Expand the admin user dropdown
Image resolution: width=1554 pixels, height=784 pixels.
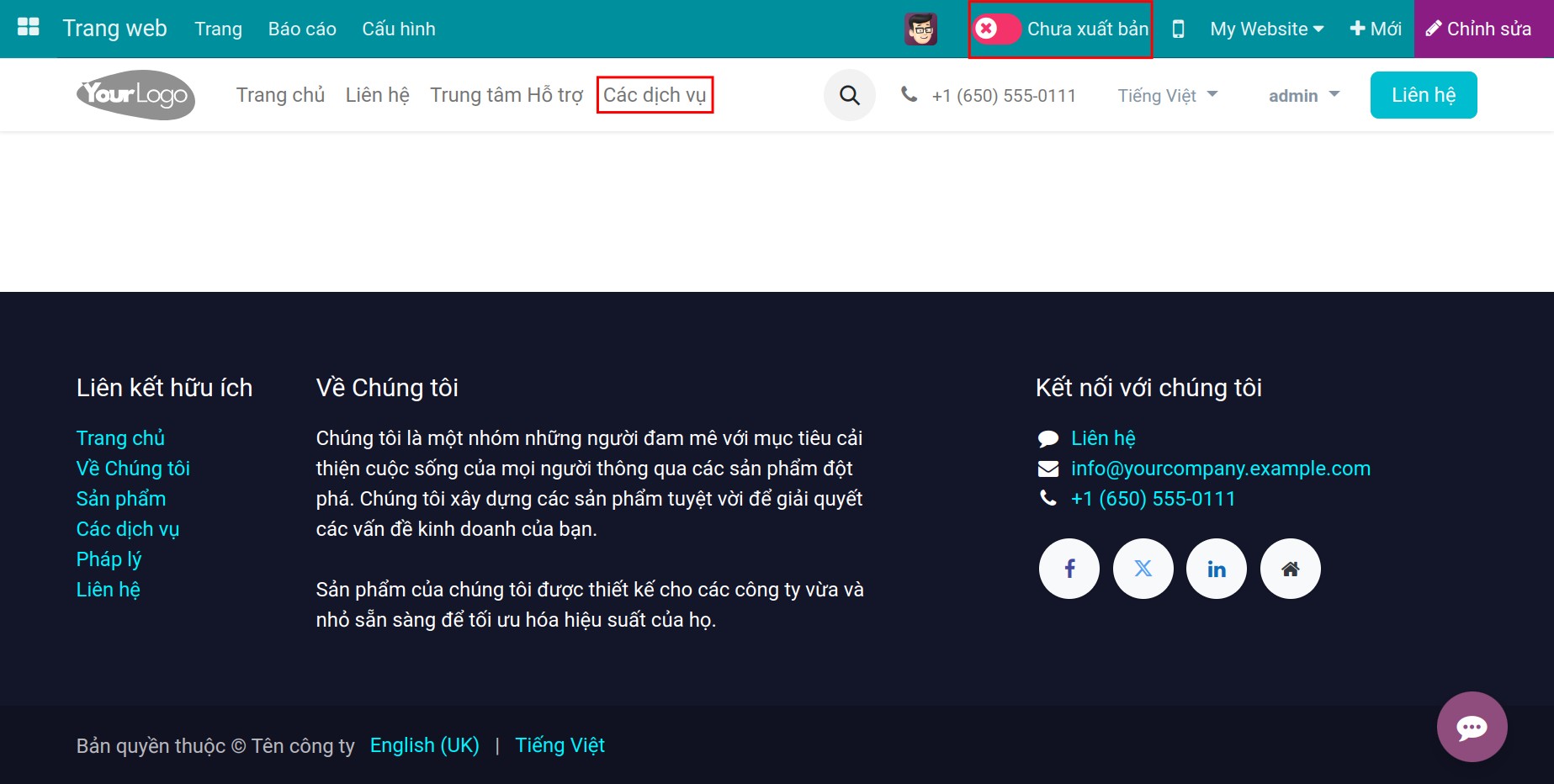click(1304, 95)
